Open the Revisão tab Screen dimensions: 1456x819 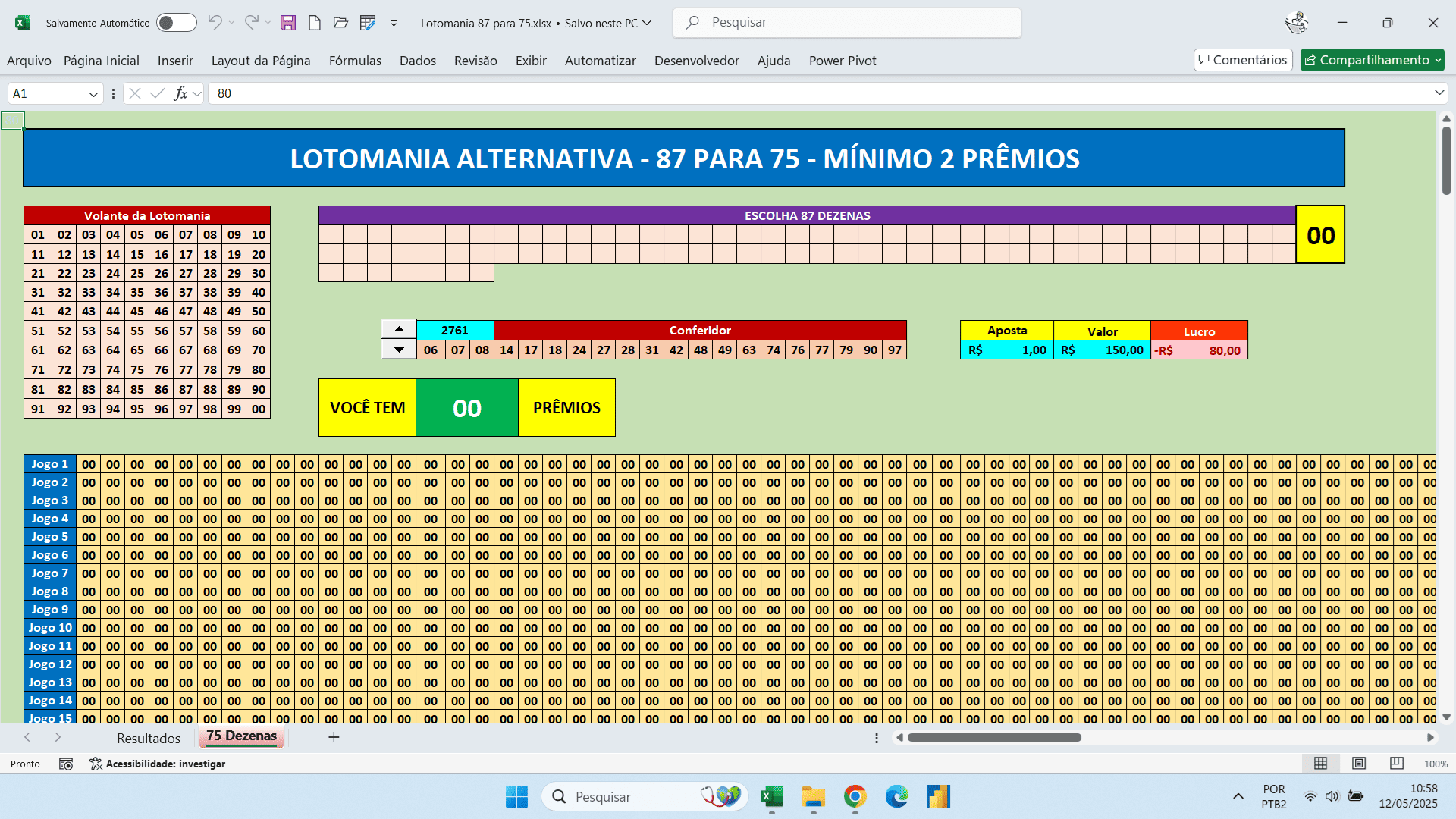click(x=475, y=61)
